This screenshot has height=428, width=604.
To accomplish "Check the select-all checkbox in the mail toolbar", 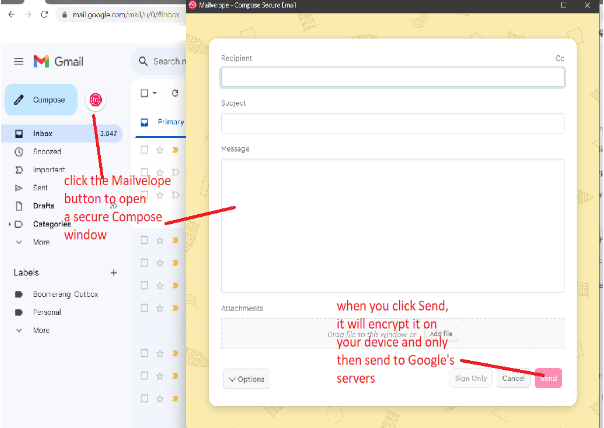I will click(x=144, y=93).
